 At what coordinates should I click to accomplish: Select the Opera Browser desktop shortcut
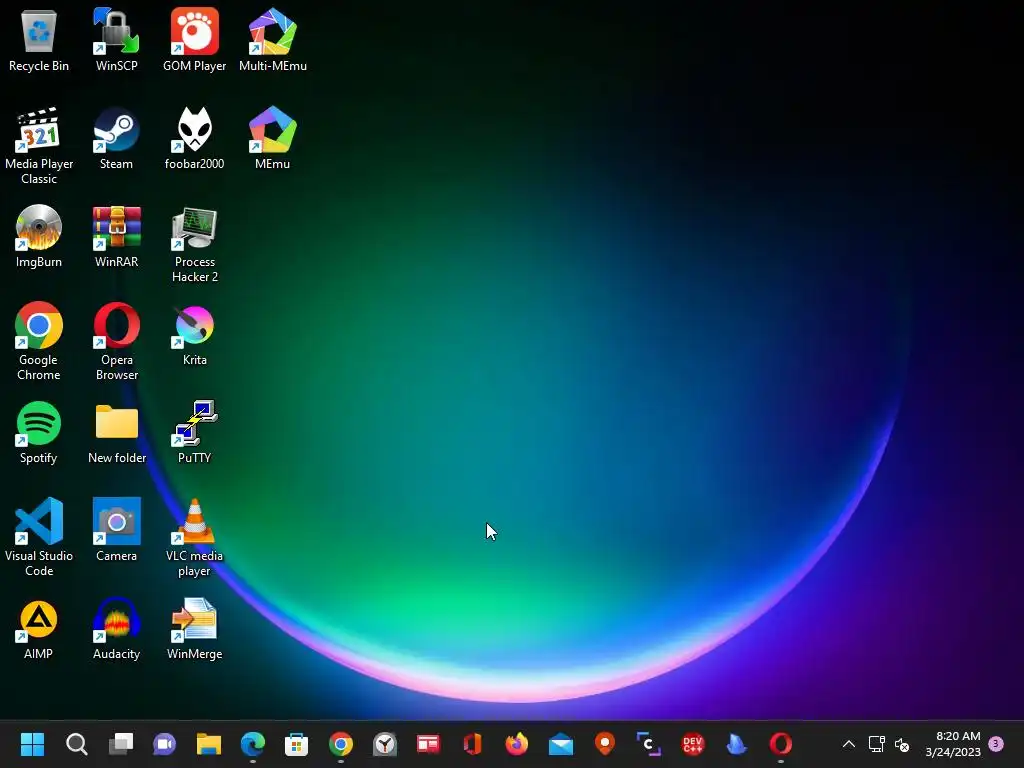tap(116, 341)
